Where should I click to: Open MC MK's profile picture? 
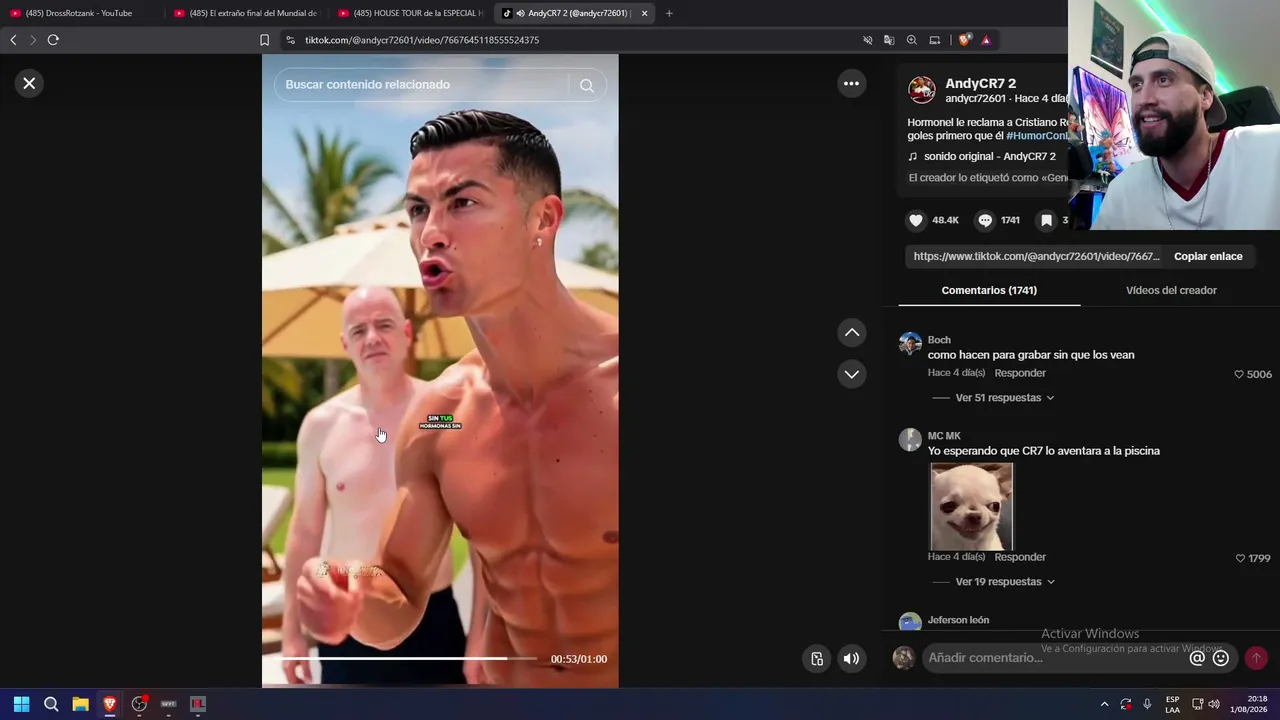pos(910,440)
